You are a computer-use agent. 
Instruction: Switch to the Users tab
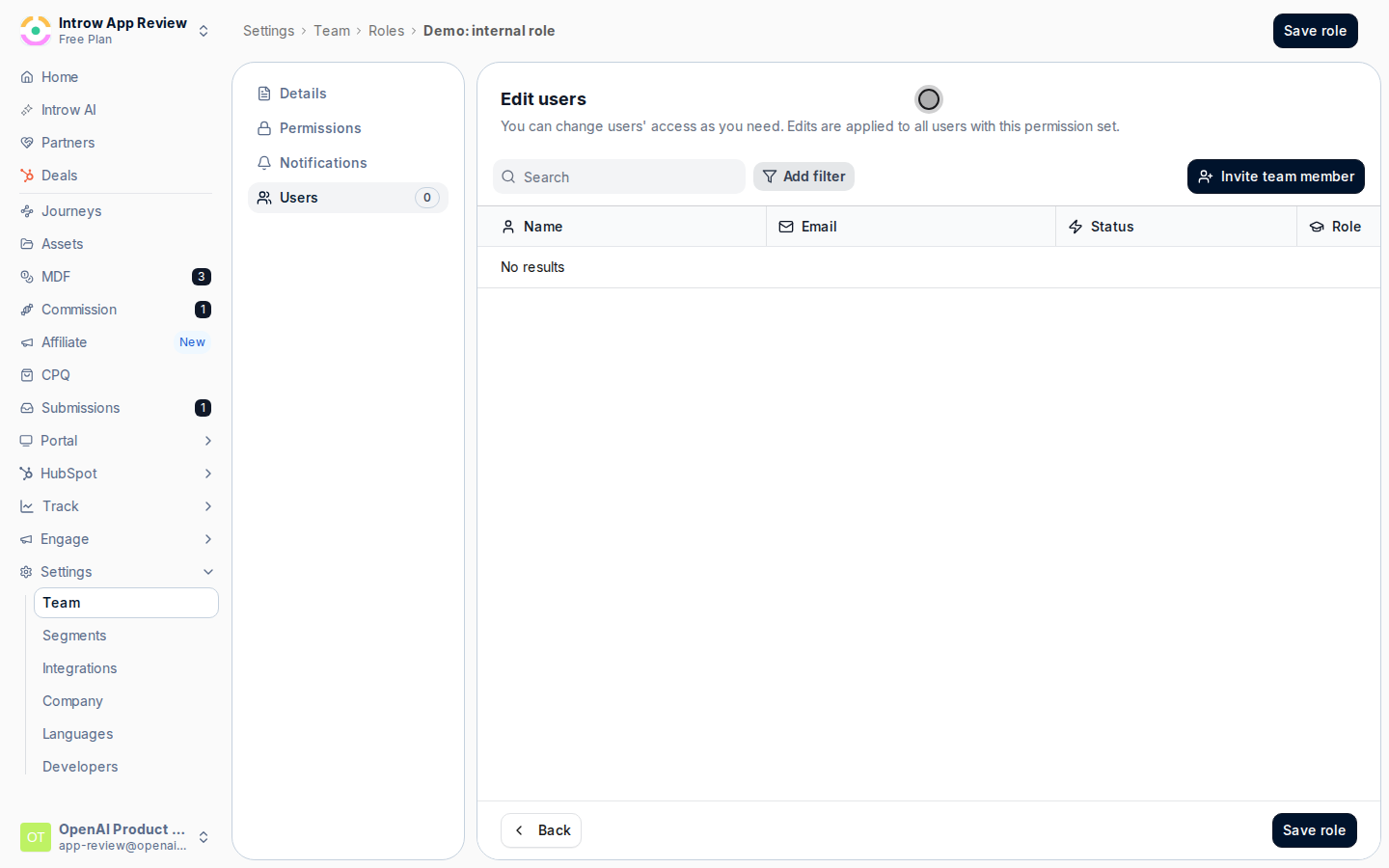(348, 198)
